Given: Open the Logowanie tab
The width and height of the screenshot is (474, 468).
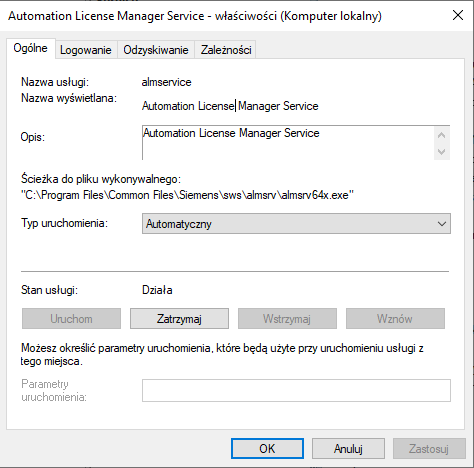Looking at the screenshot, I should click(86, 50).
